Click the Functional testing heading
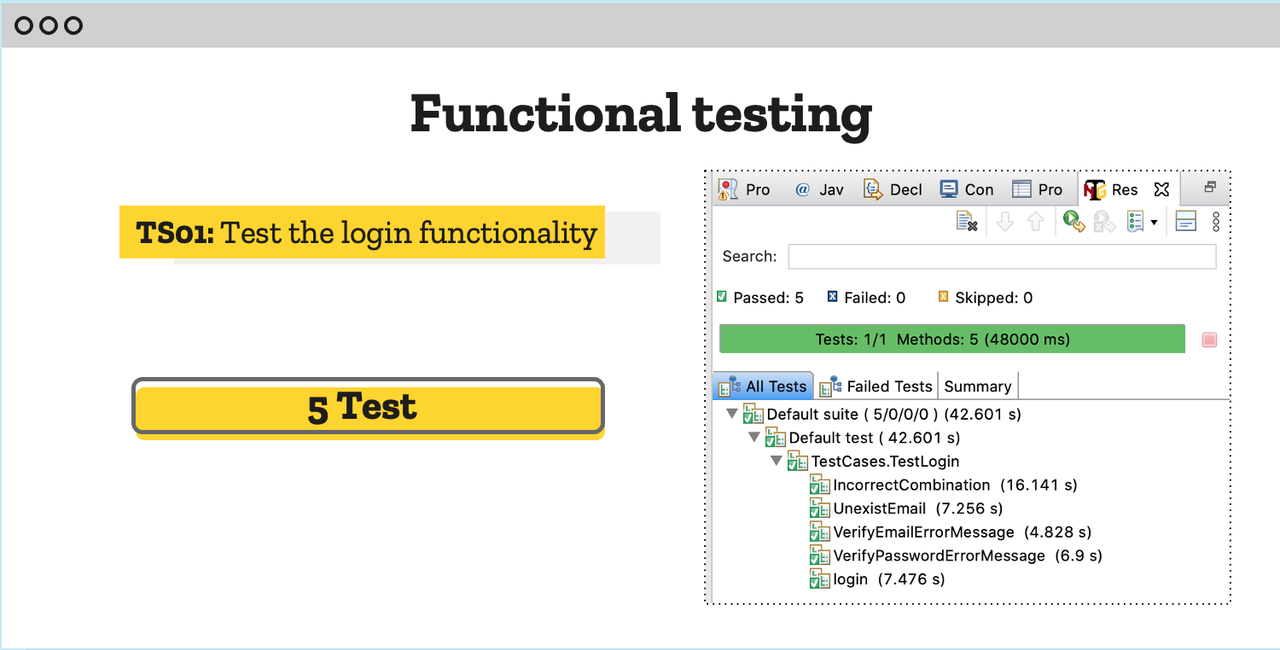1280x650 pixels. click(641, 113)
